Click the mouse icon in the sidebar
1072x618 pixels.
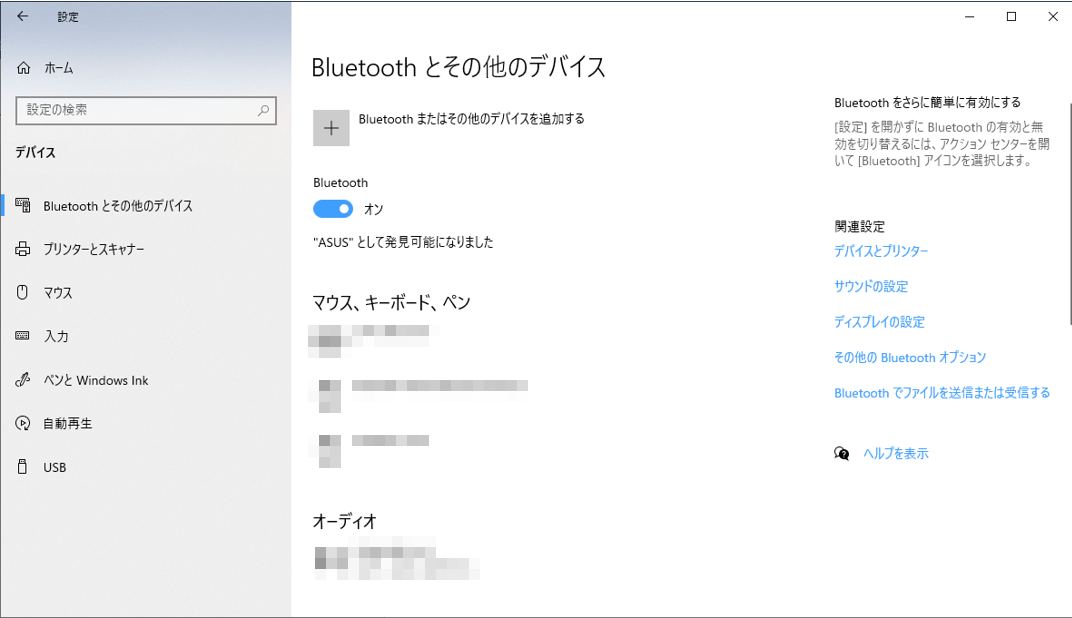click(23, 293)
